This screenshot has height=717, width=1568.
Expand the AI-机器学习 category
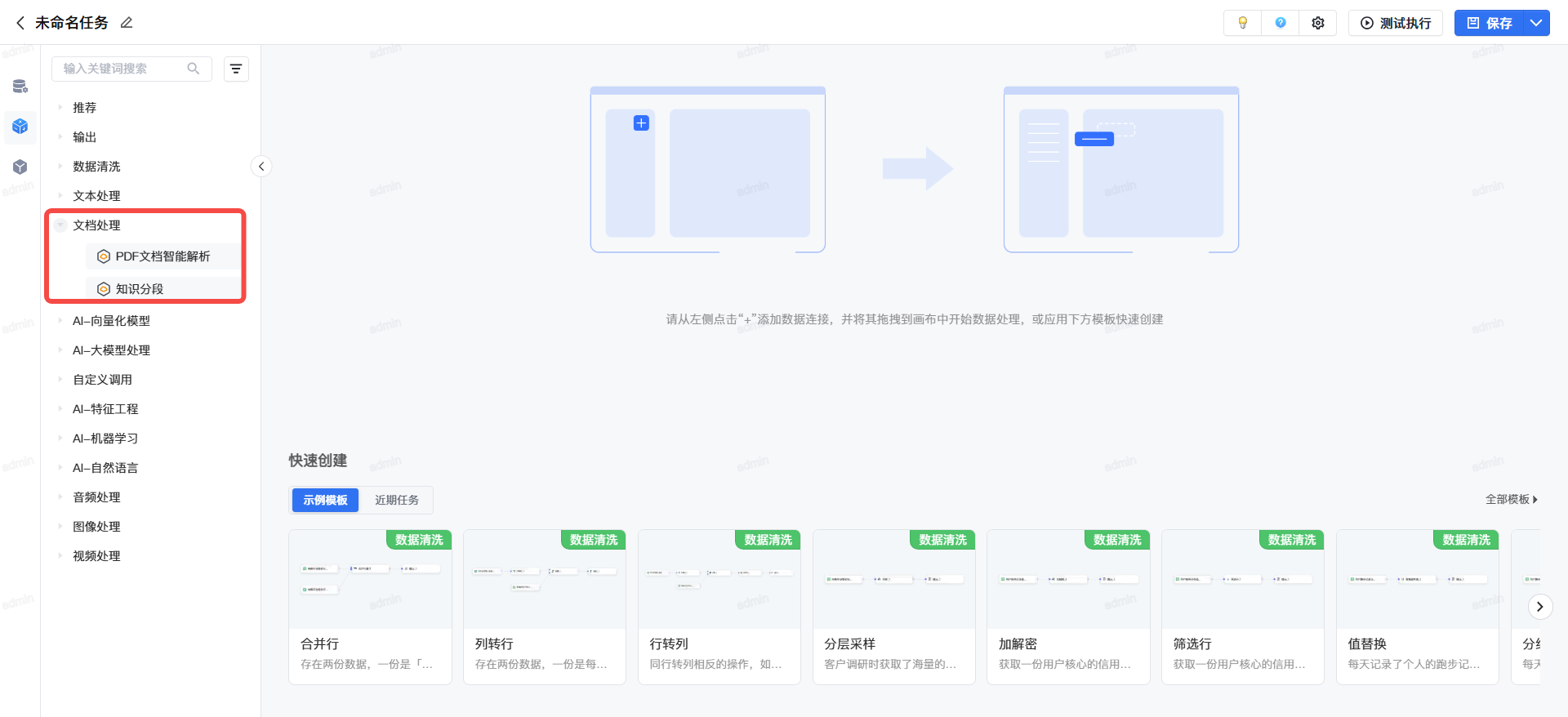point(60,439)
